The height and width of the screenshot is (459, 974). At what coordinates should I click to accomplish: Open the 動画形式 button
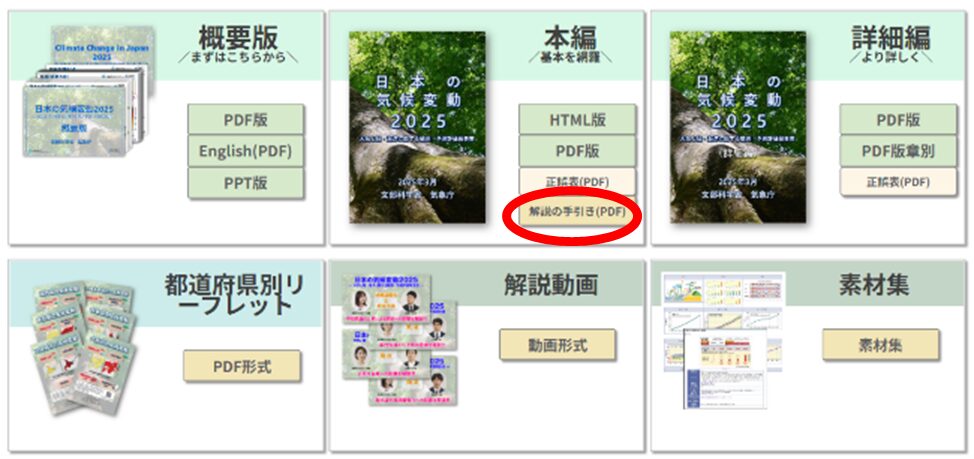point(557,345)
